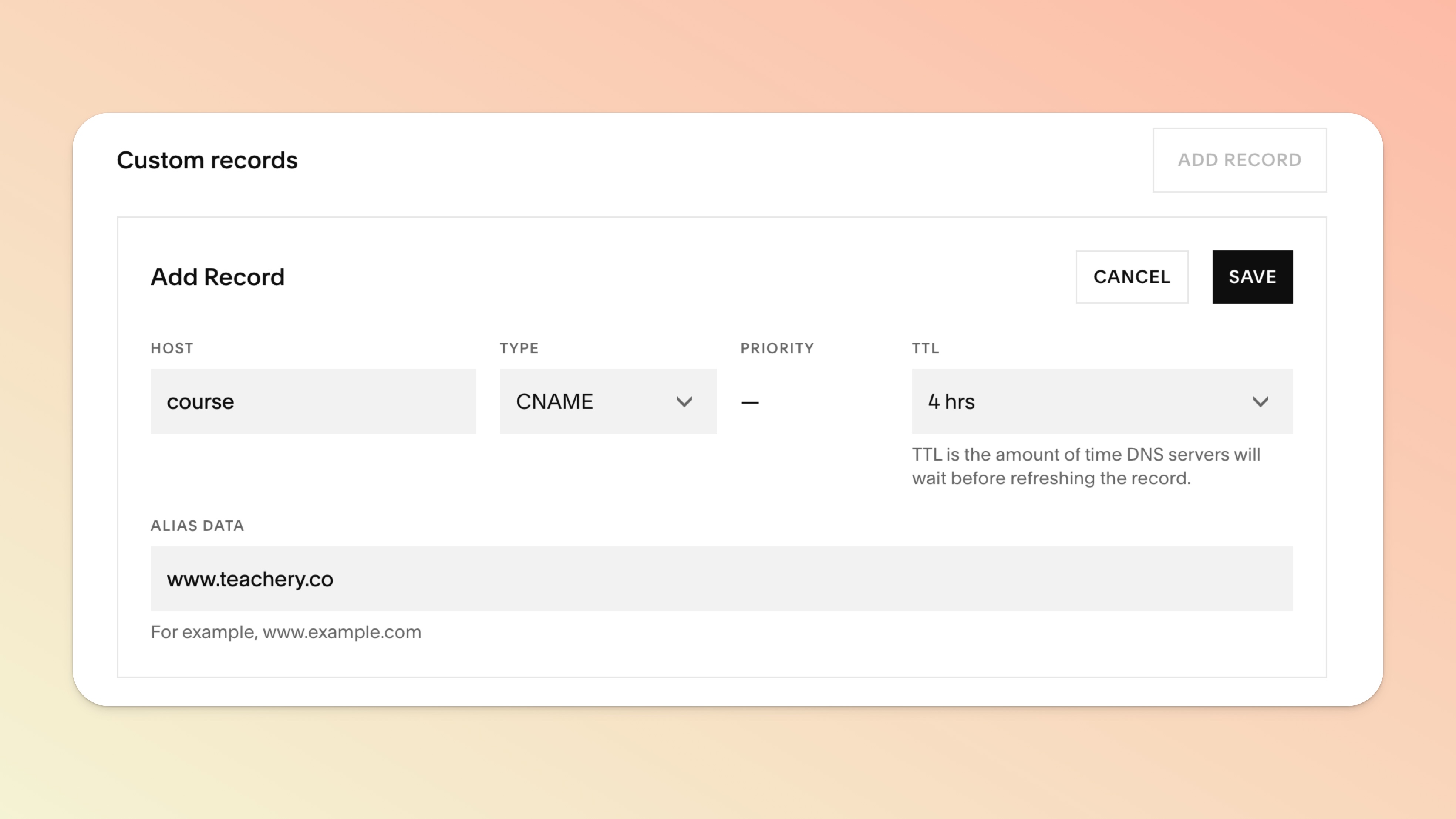1456x819 pixels.
Task: Click the chevron in the Type selector
Action: pos(684,402)
